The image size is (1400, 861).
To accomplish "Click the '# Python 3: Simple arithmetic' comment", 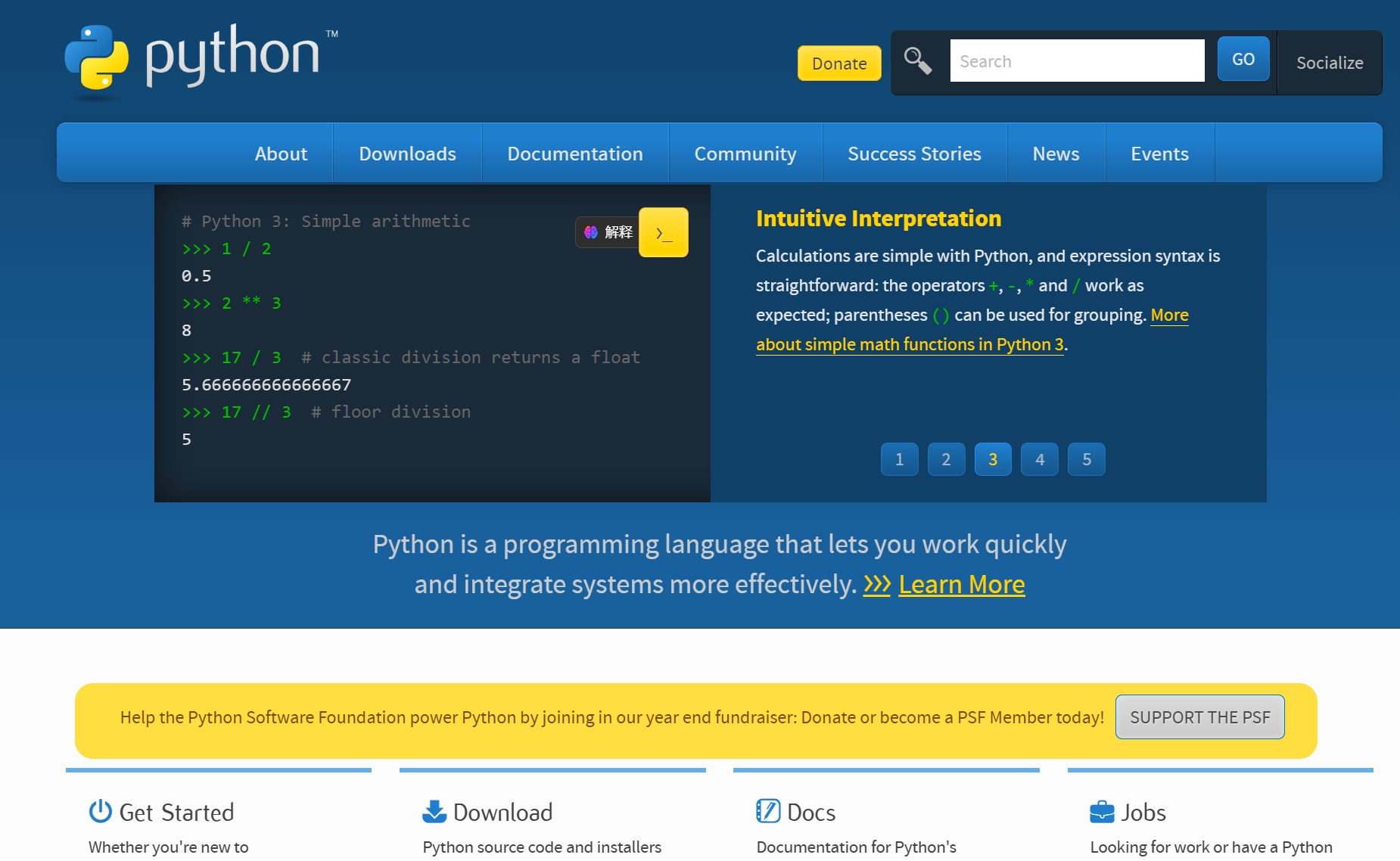I will [x=326, y=221].
